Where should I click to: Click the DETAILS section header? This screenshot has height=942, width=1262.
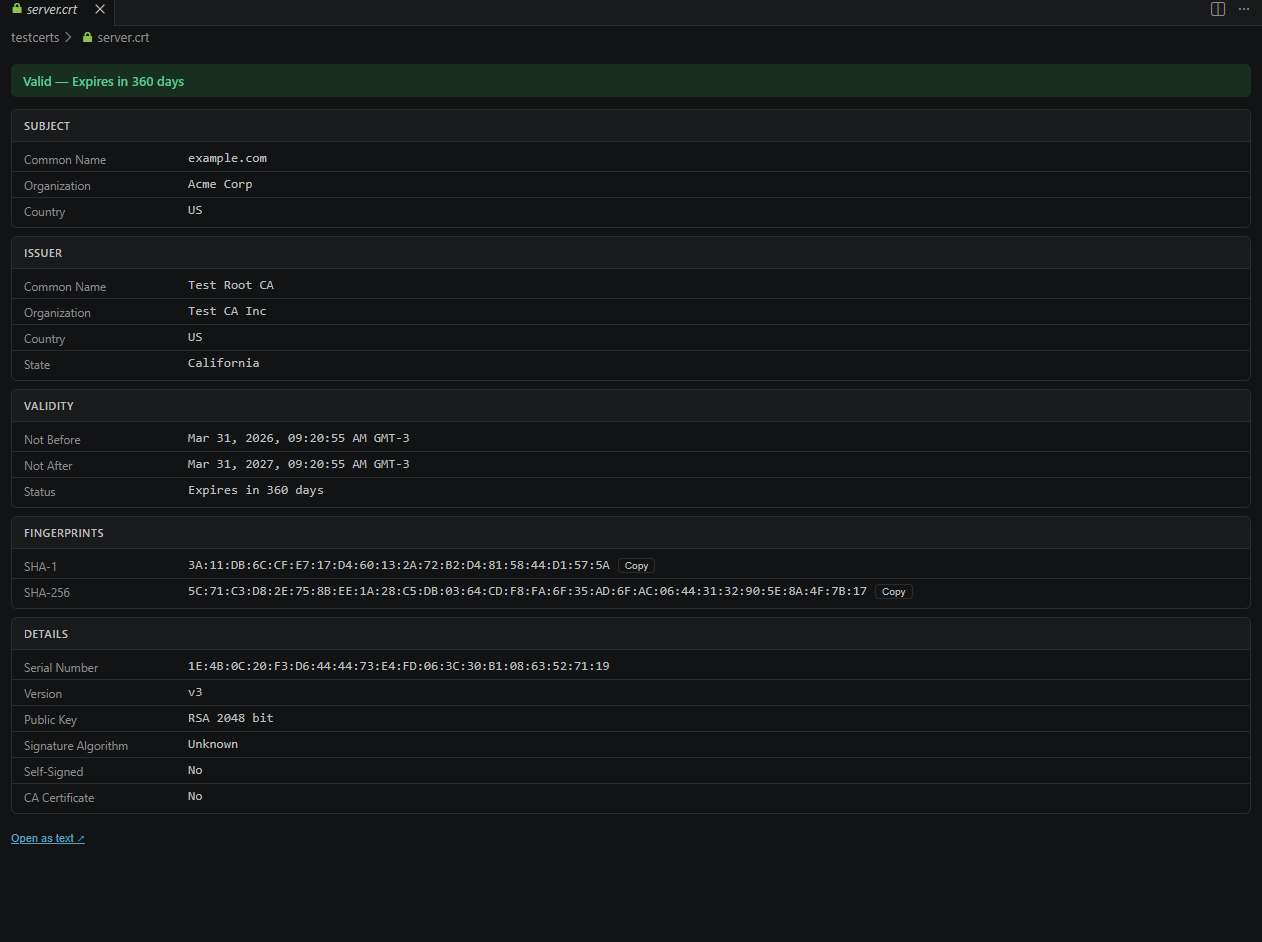point(631,634)
